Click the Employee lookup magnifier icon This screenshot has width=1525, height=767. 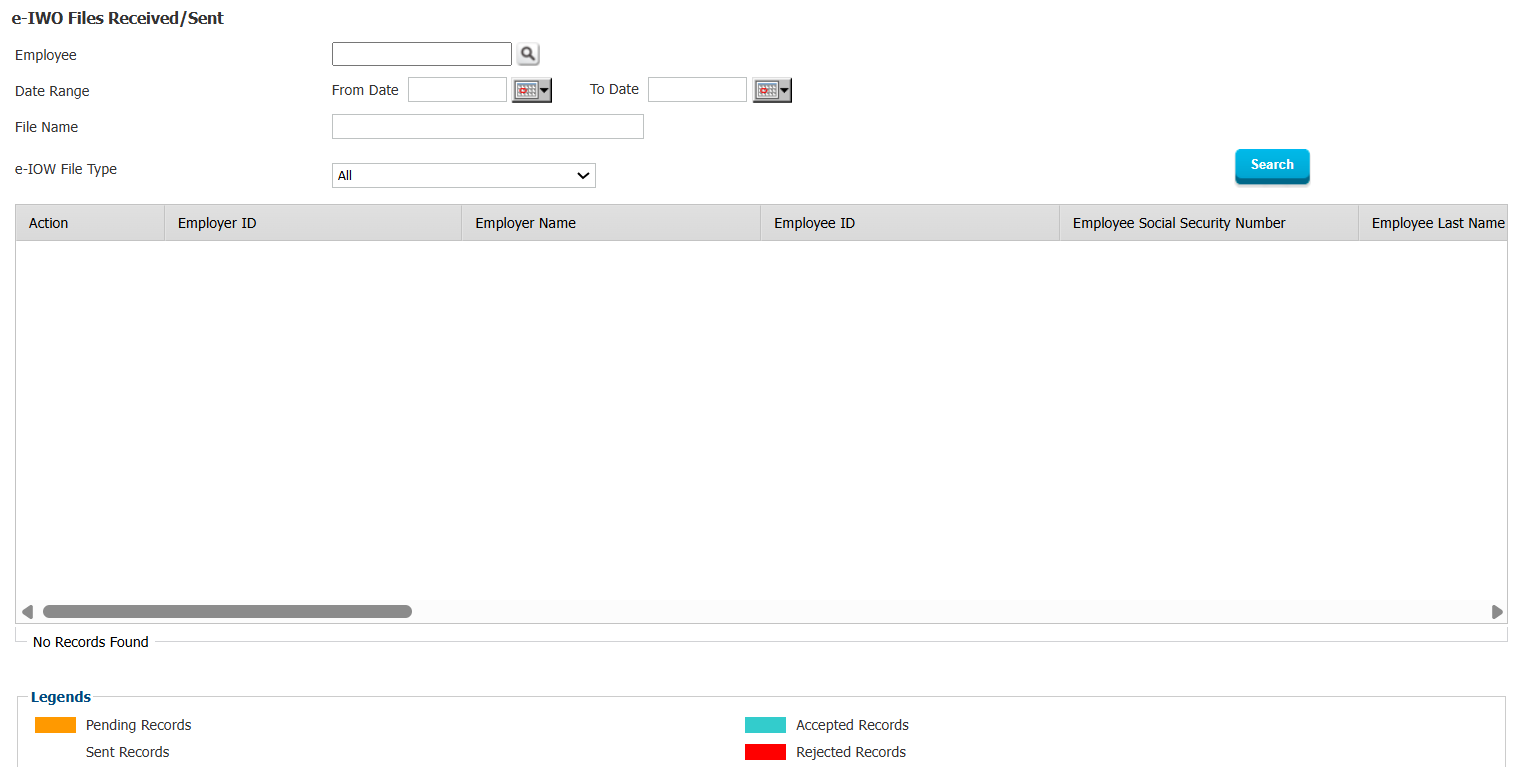(528, 55)
